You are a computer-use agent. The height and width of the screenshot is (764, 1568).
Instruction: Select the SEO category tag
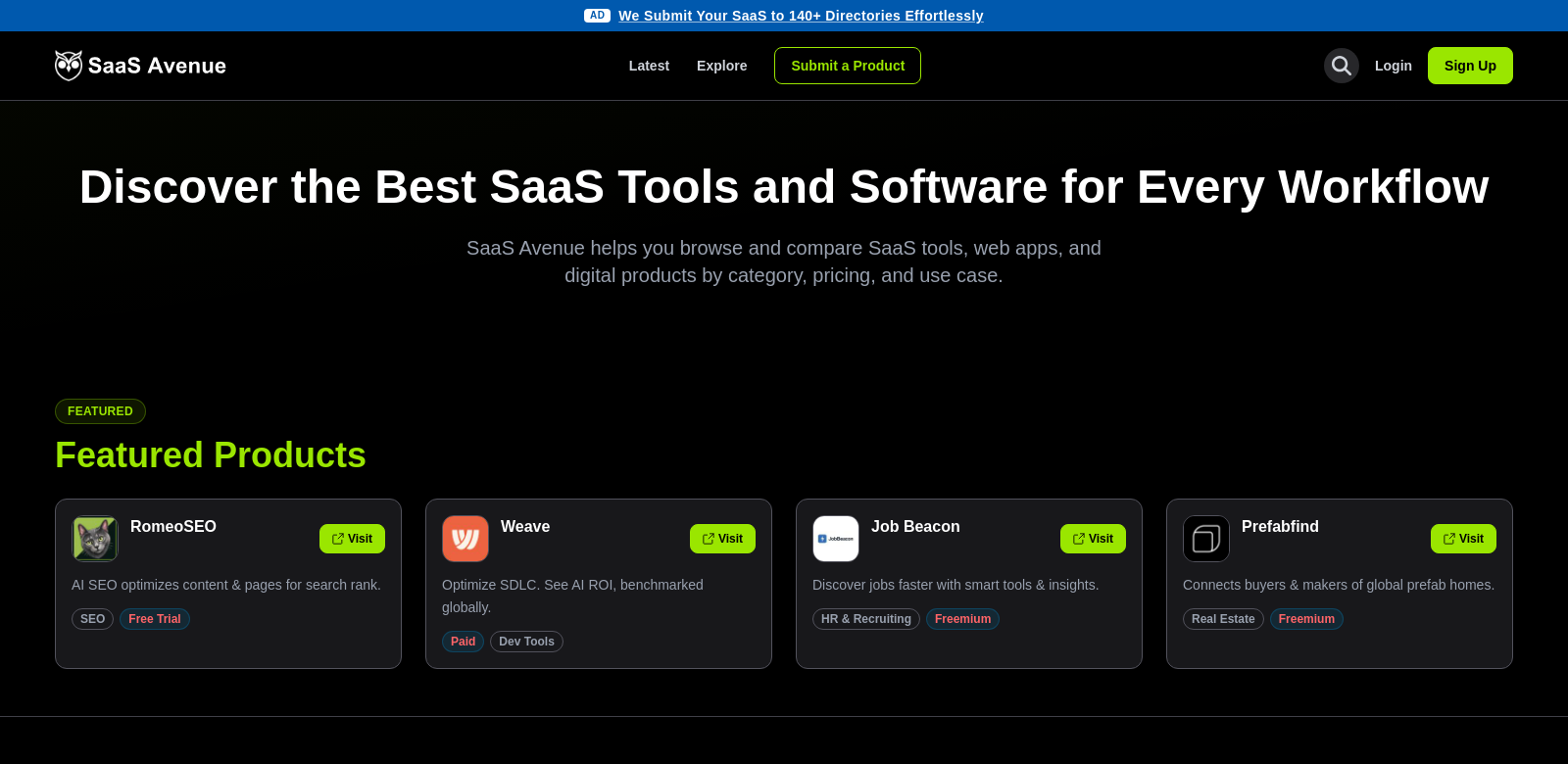(x=92, y=619)
